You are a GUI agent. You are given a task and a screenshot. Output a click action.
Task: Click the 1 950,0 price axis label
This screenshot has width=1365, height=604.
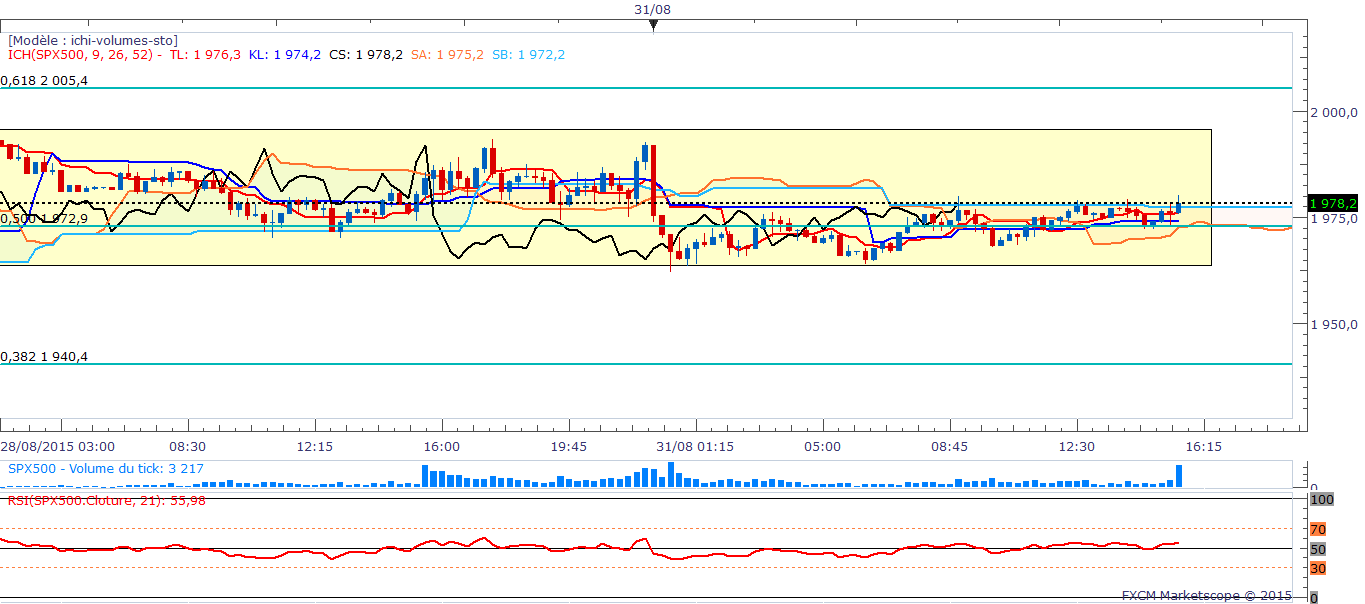pos(1334,325)
